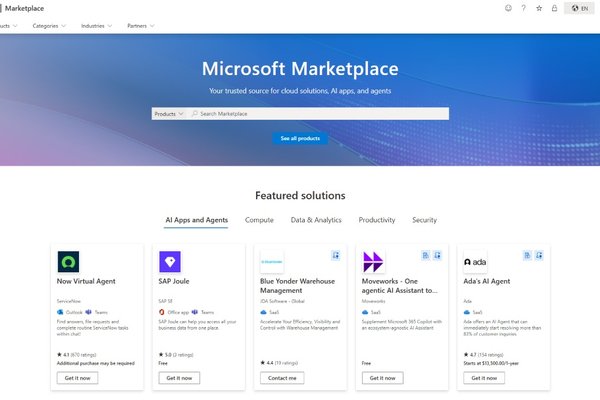Click the JDA Software - Global publisher text
The width and height of the screenshot is (600, 400).
[x=282, y=301]
